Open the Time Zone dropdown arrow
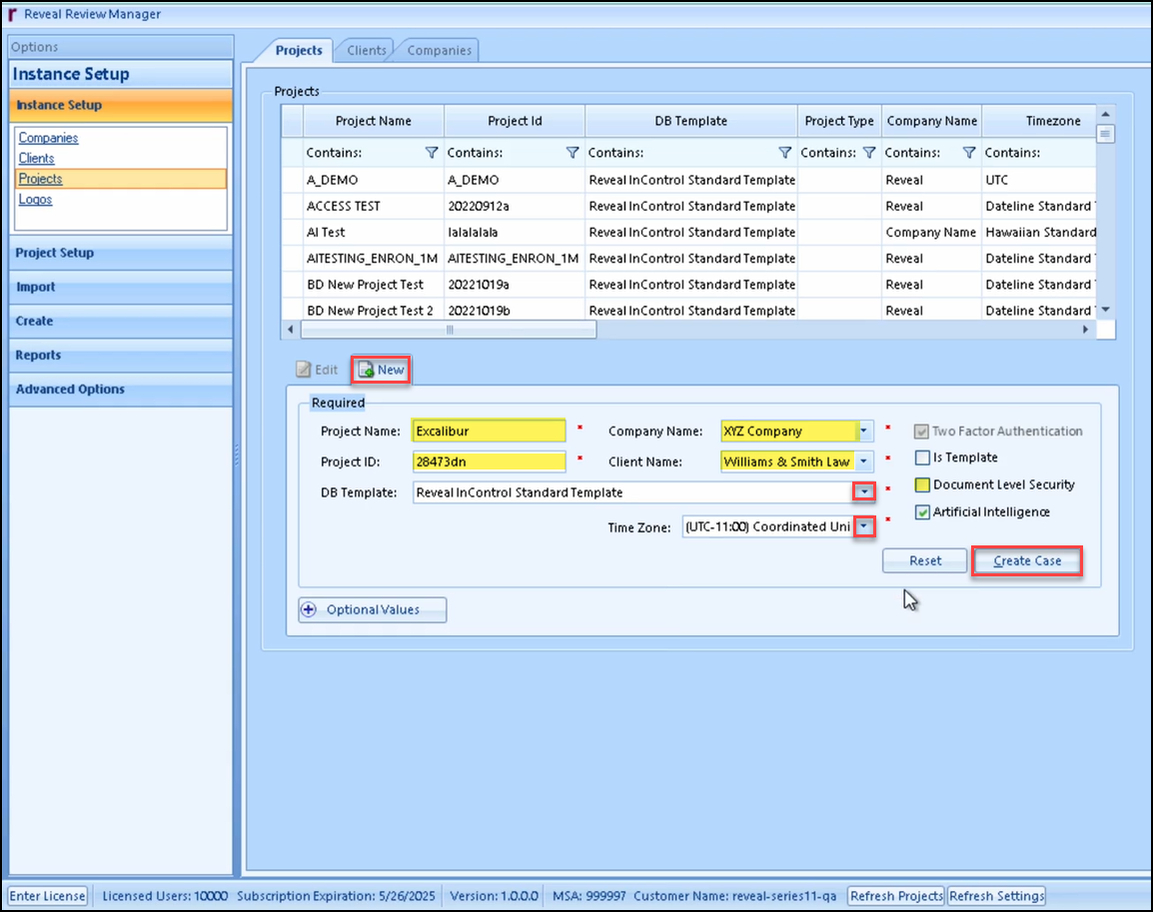The width and height of the screenshot is (1153, 912). (x=865, y=526)
